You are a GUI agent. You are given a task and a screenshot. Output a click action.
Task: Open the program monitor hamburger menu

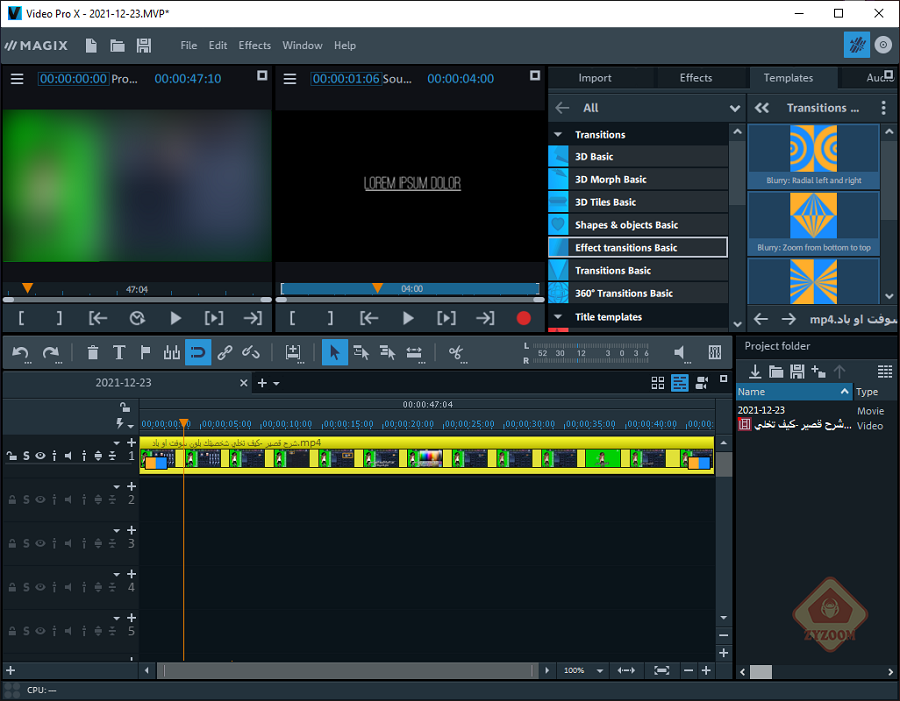17,79
